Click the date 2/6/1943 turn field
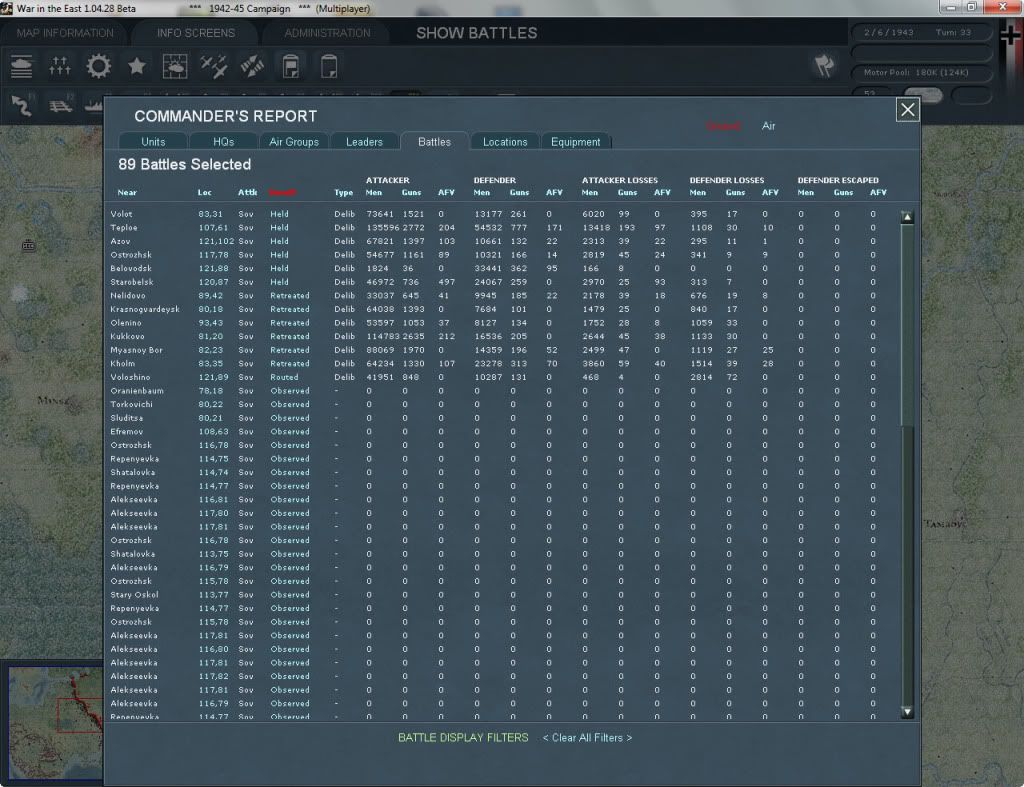1024x787 pixels. 920,33
